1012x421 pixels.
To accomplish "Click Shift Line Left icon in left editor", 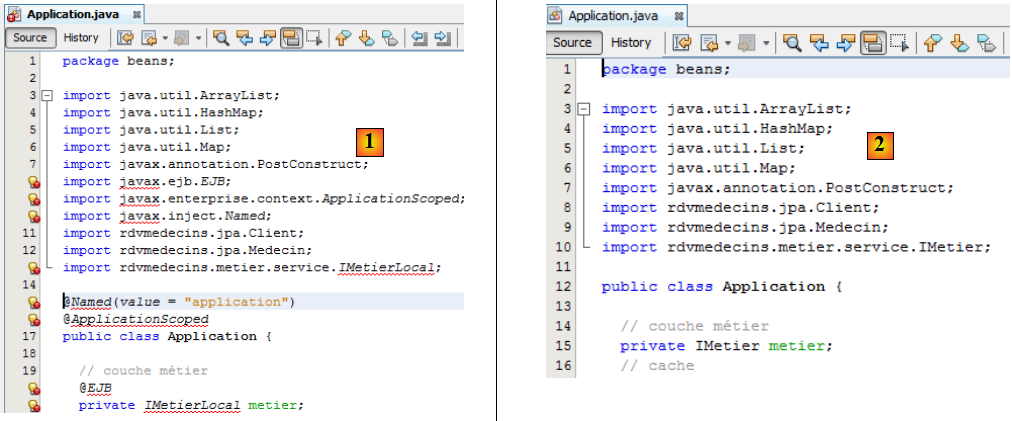I will [x=420, y=38].
